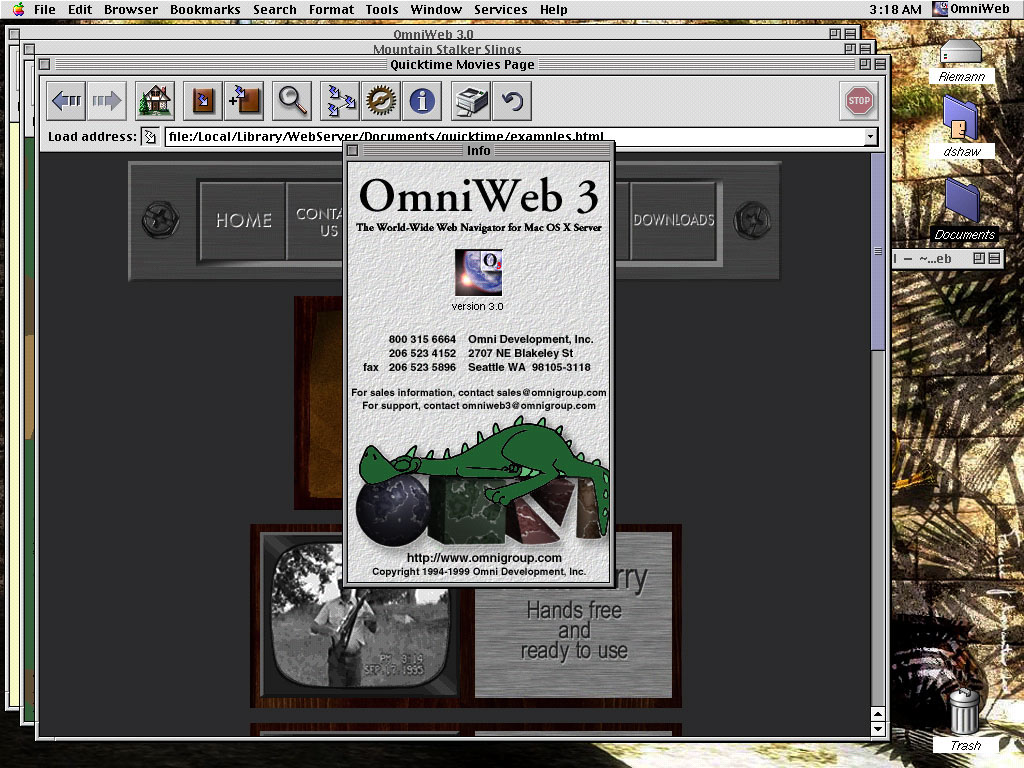Open the Window menu

click(436, 9)
